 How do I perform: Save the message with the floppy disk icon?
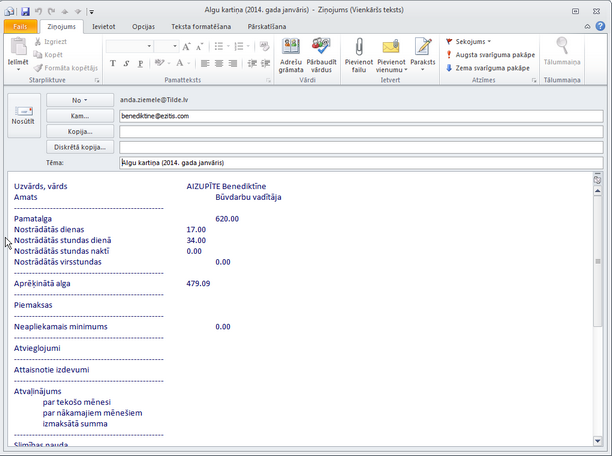(25, 11)
